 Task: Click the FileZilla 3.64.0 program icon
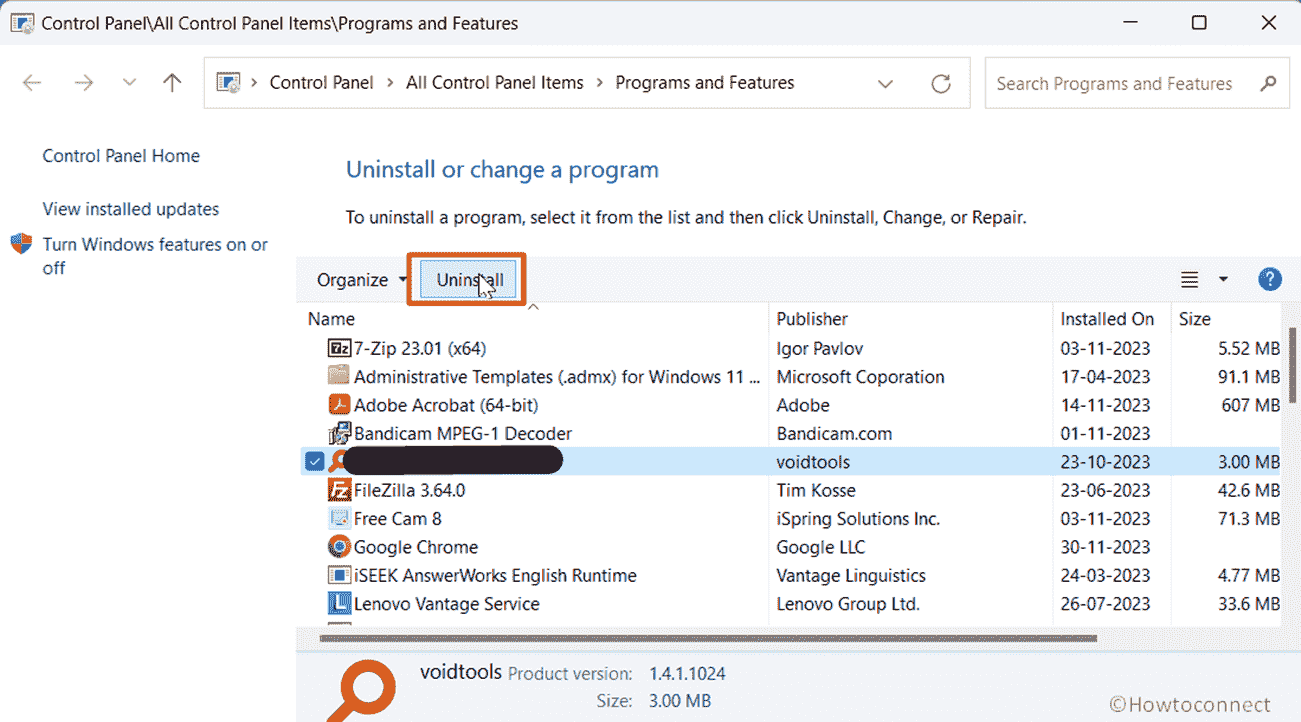tap(339, 490)
